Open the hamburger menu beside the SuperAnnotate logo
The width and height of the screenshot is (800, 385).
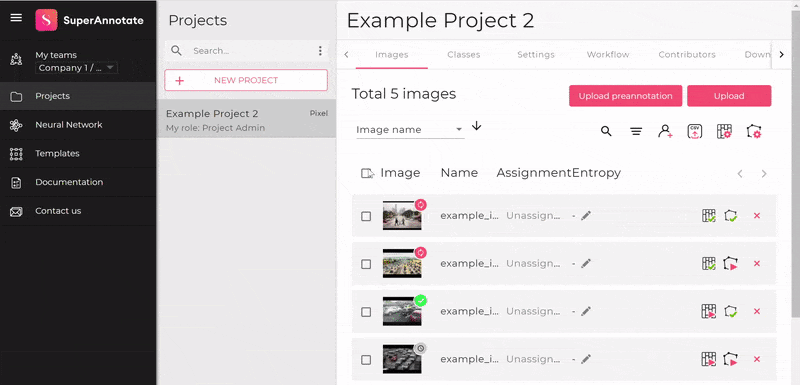pyautogui.click(x=16, y=18)
